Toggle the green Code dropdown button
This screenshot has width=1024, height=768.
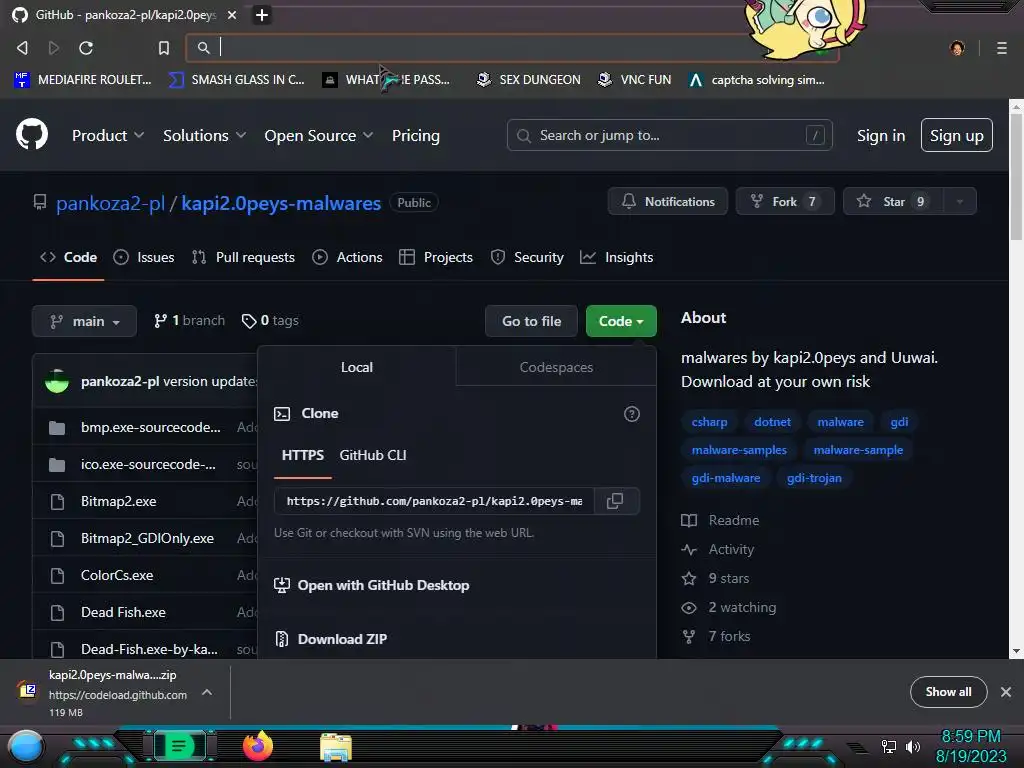[621, 321]
